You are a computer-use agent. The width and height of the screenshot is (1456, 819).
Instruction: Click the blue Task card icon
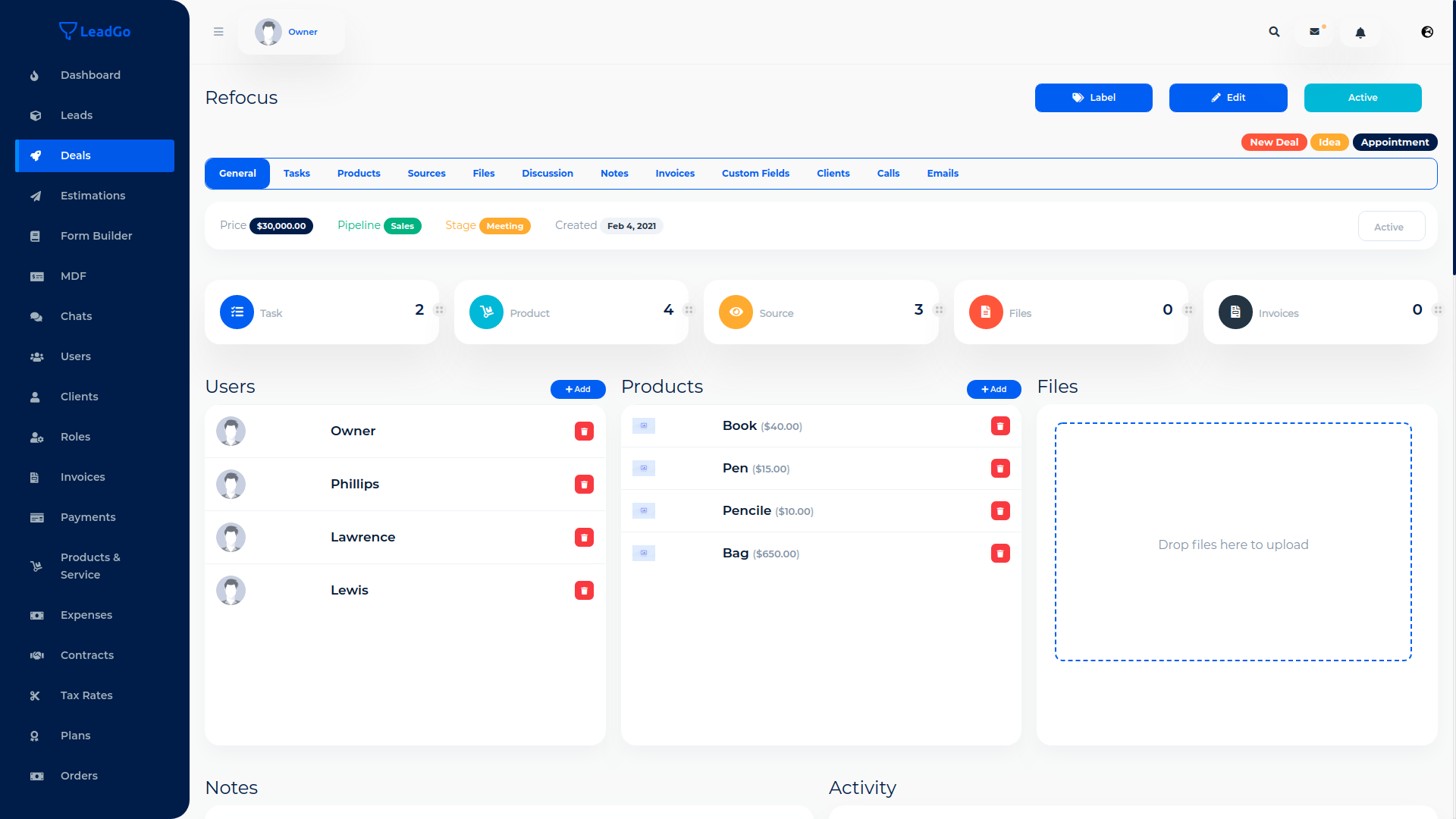coord(237,312)
